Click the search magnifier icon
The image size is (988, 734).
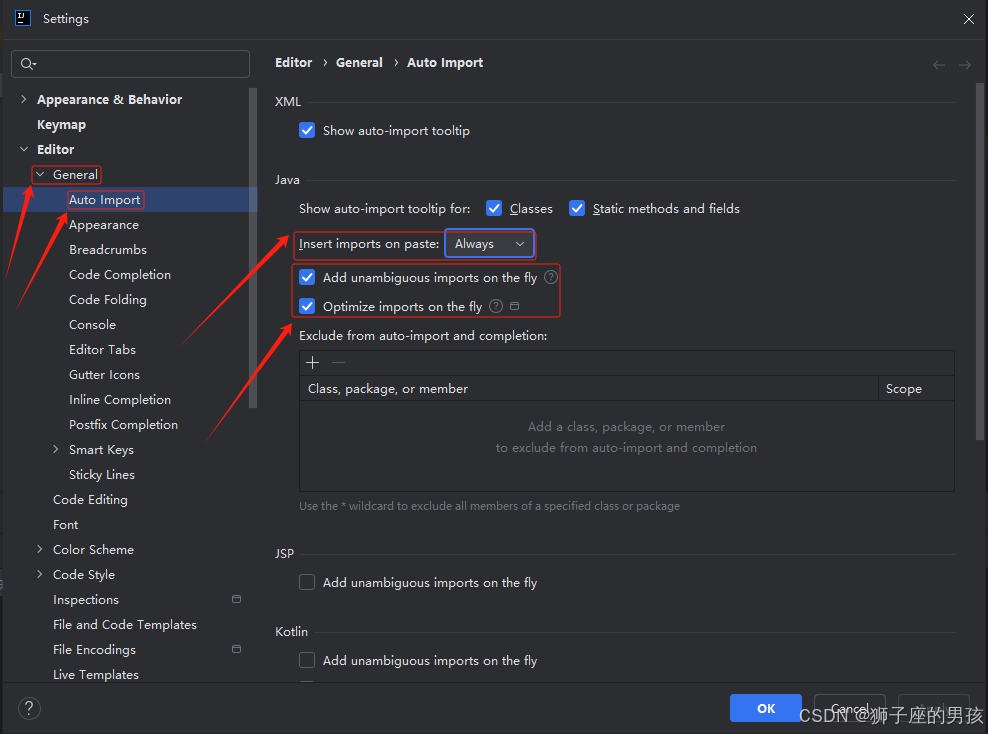[x=28, y=64]
